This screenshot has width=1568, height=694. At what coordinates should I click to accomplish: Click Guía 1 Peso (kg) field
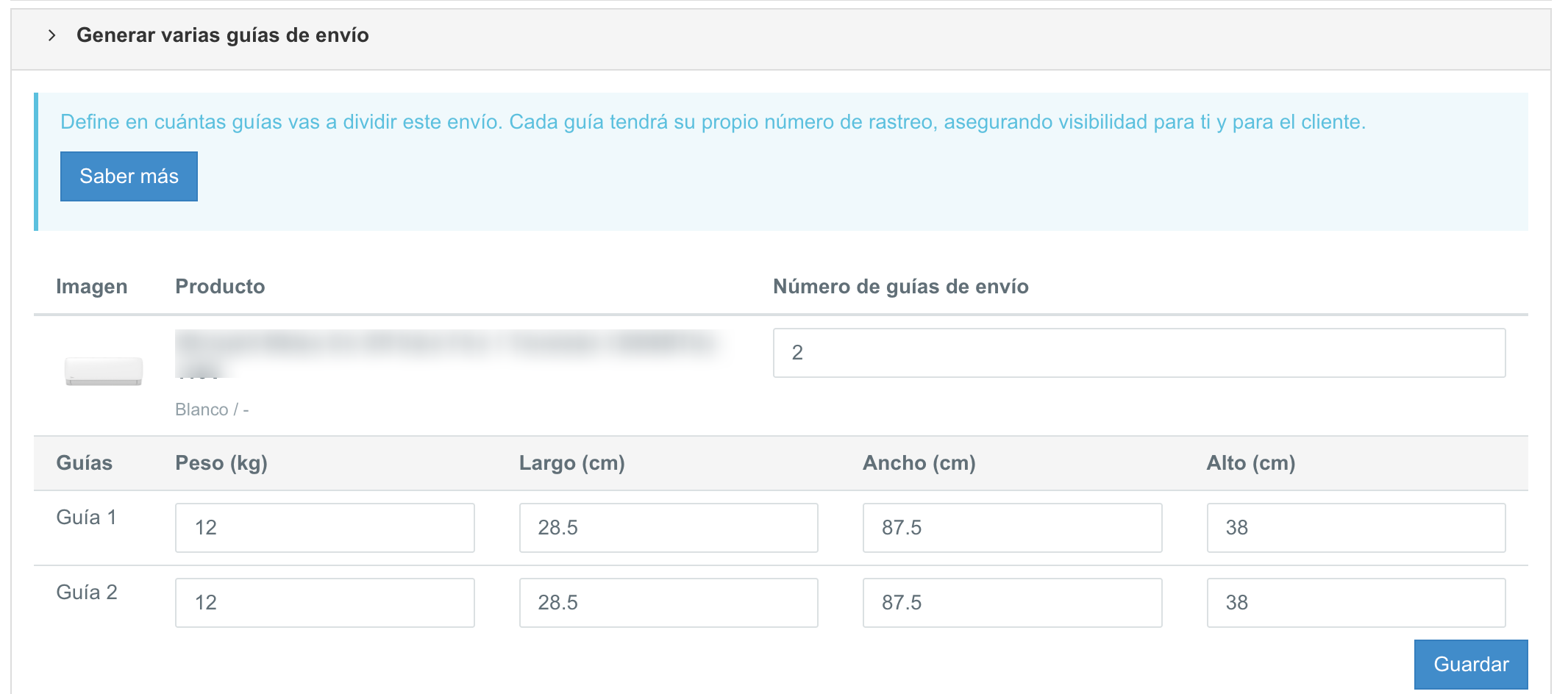point(324,528)
